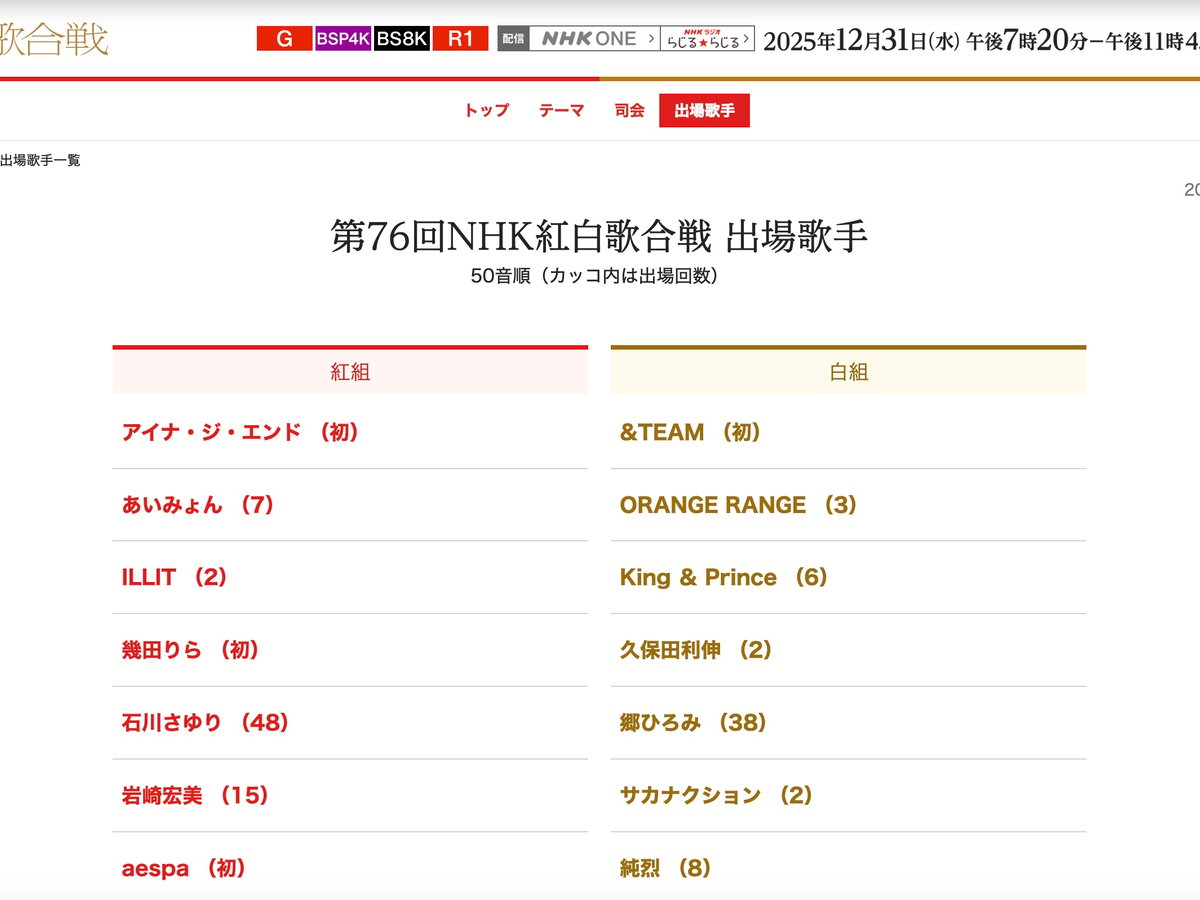The height and width of the screenshot is (900, 1200).
Task: Open the NHK ONE streaming link
Action: click(595, 39)
